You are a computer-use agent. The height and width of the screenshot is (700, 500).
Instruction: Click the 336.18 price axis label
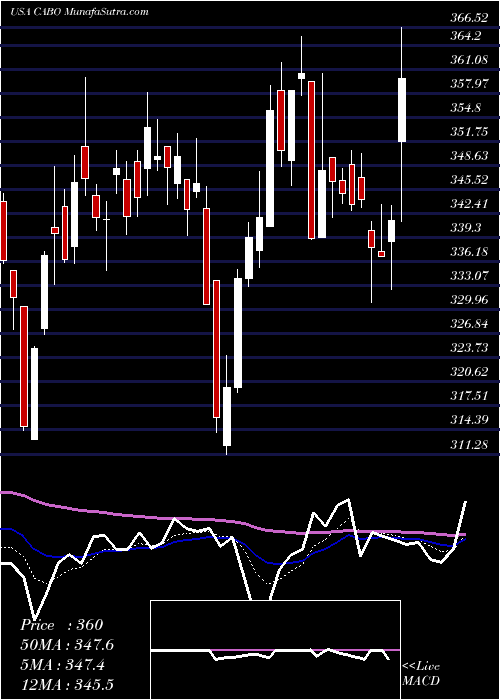pyautogui.click(x=470, y=252)
